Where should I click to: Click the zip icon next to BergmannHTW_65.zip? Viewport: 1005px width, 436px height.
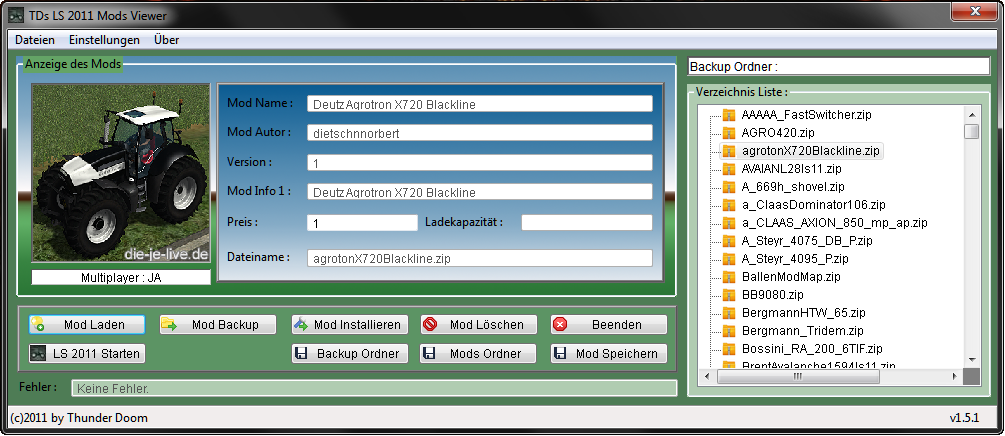point(729,313)
